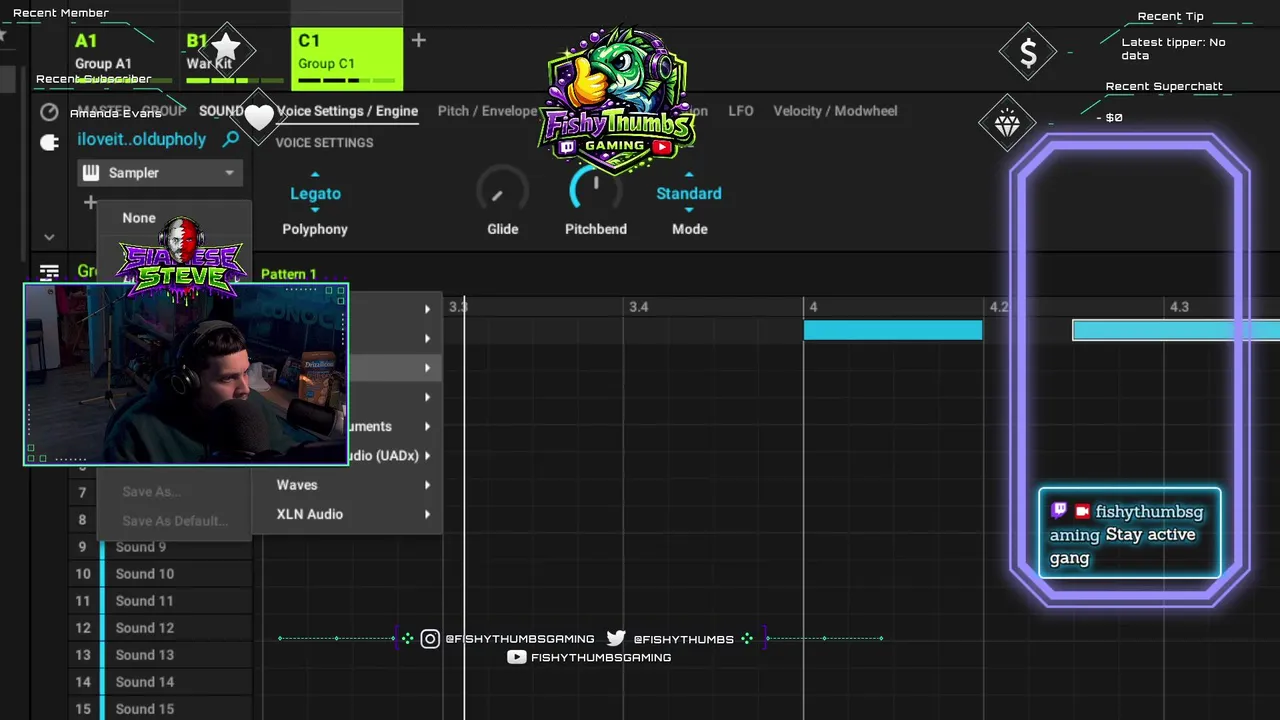Click the Standard mode value

pos(688,193)
